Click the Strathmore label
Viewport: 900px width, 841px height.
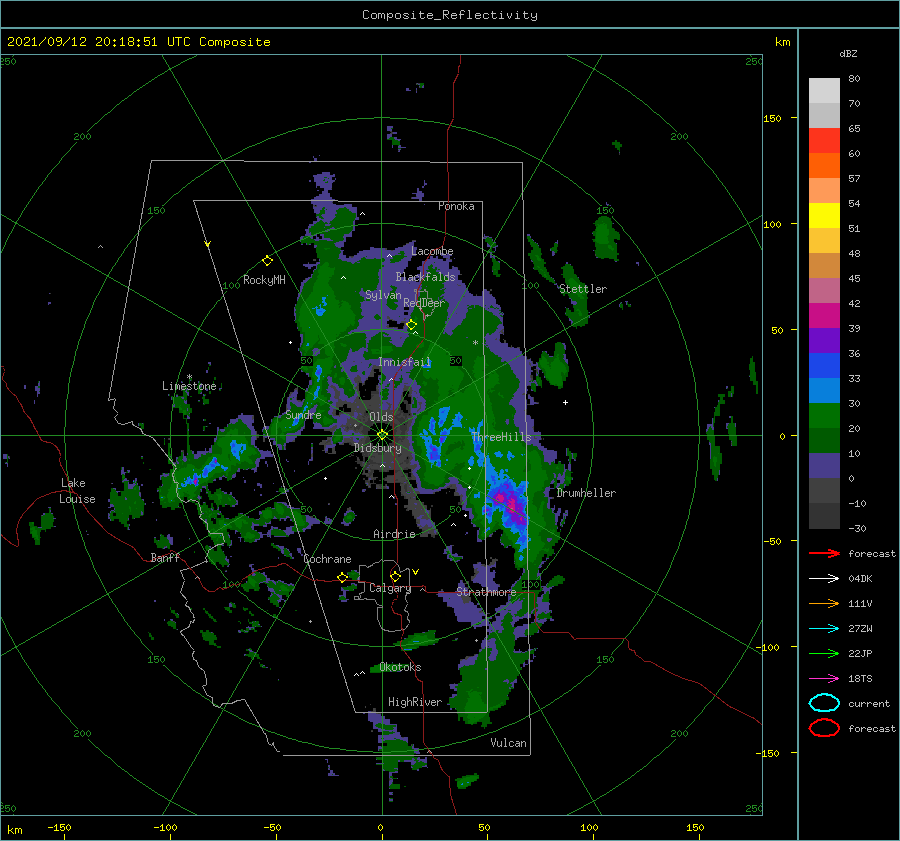pos(486,592)
